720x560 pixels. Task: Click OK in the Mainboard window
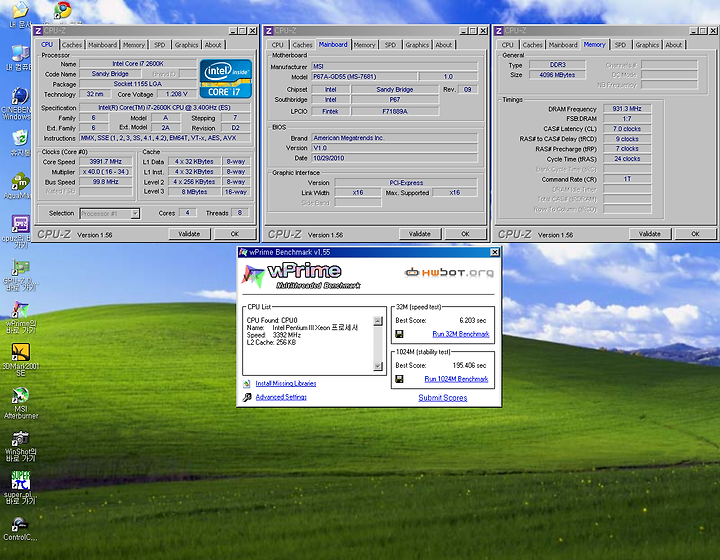pos(465,234)
